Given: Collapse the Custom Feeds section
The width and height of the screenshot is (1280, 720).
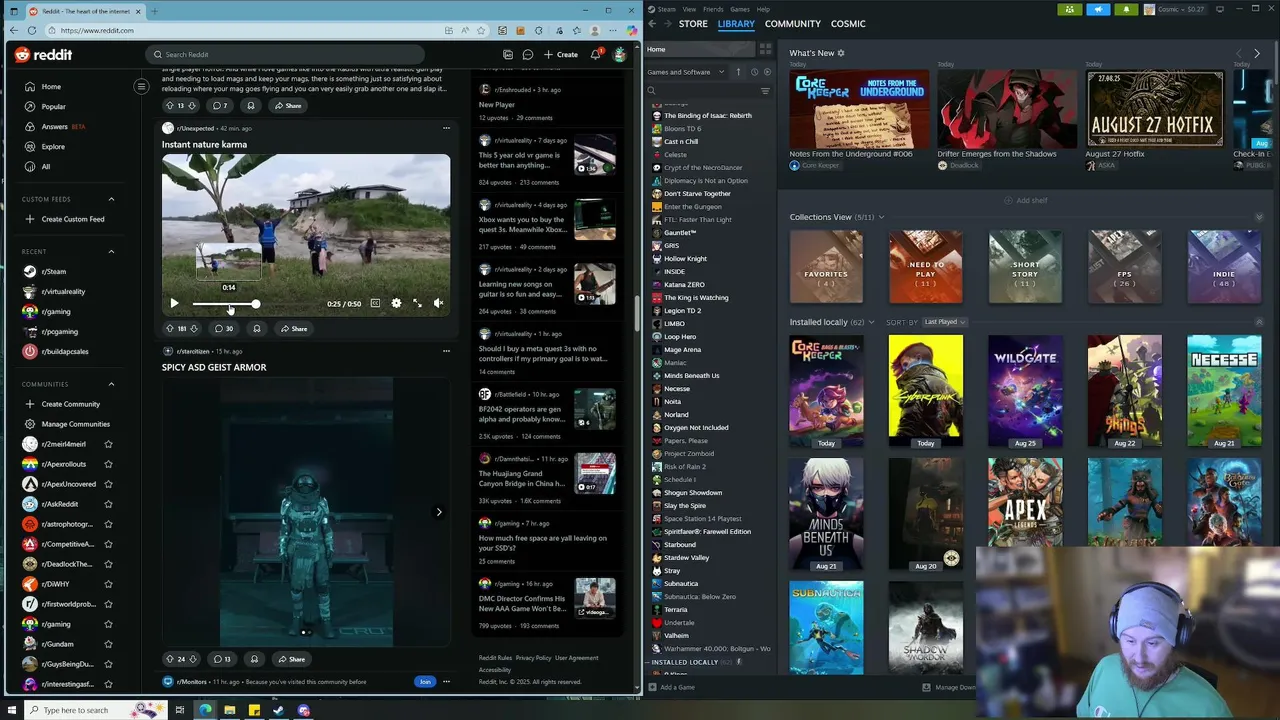Looking at the screenshot, I should coord(111,199).
